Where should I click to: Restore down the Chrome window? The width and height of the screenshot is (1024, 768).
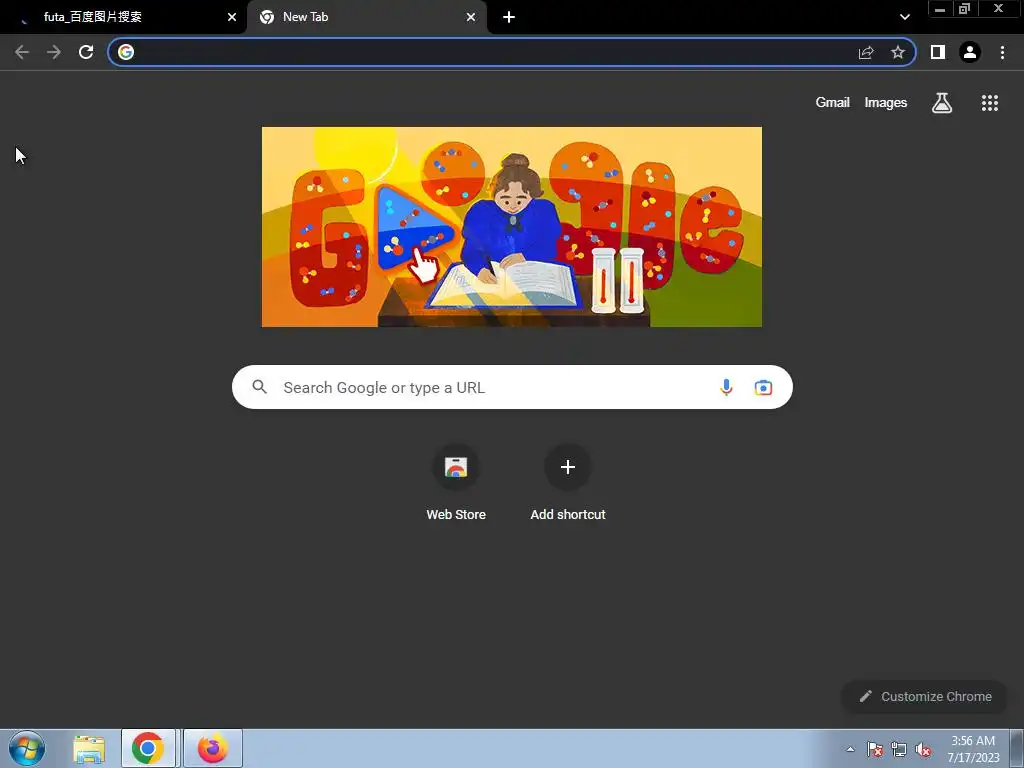tap(964, 9)
